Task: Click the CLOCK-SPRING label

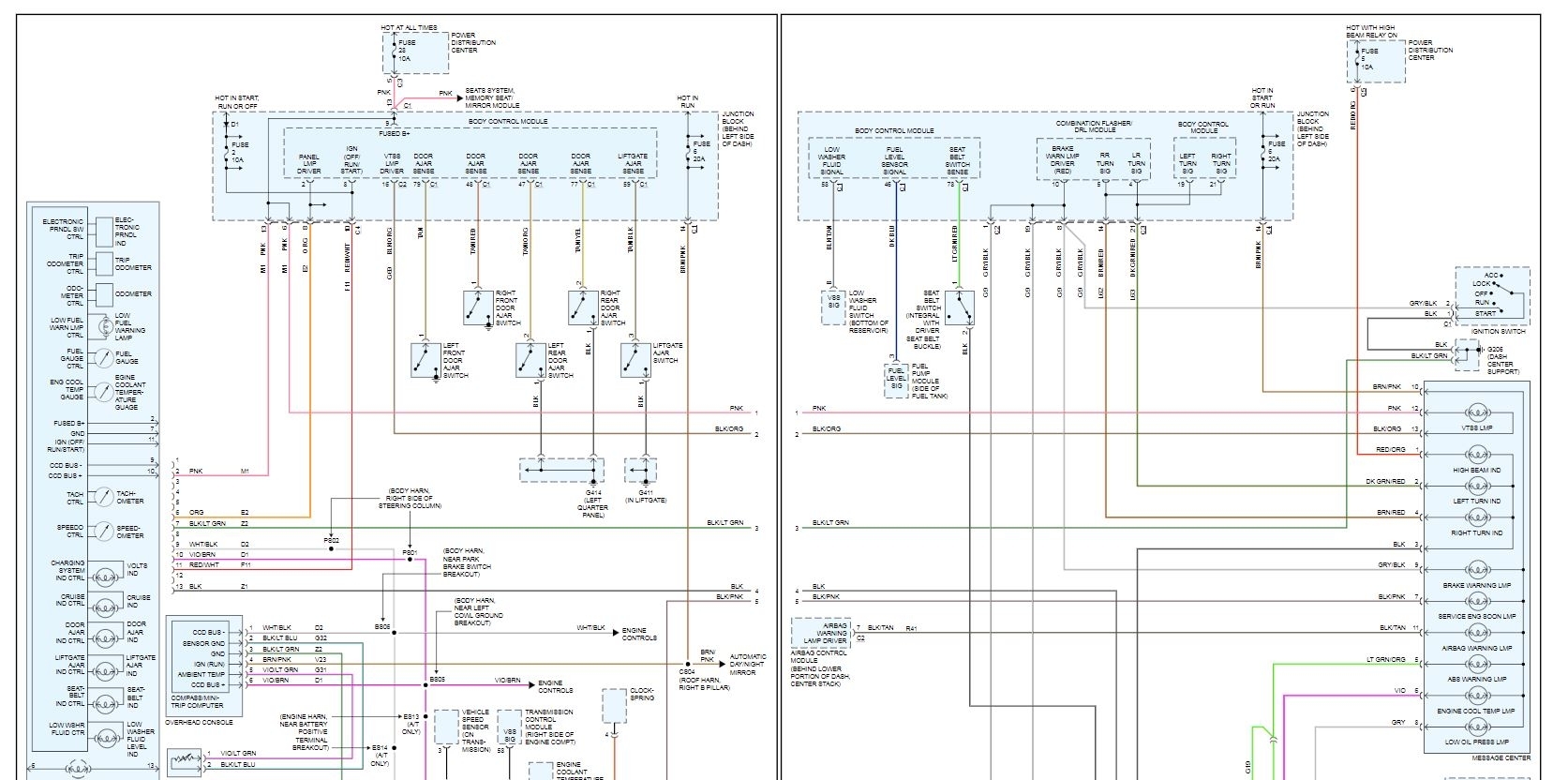Action: [x=642, y=694]
